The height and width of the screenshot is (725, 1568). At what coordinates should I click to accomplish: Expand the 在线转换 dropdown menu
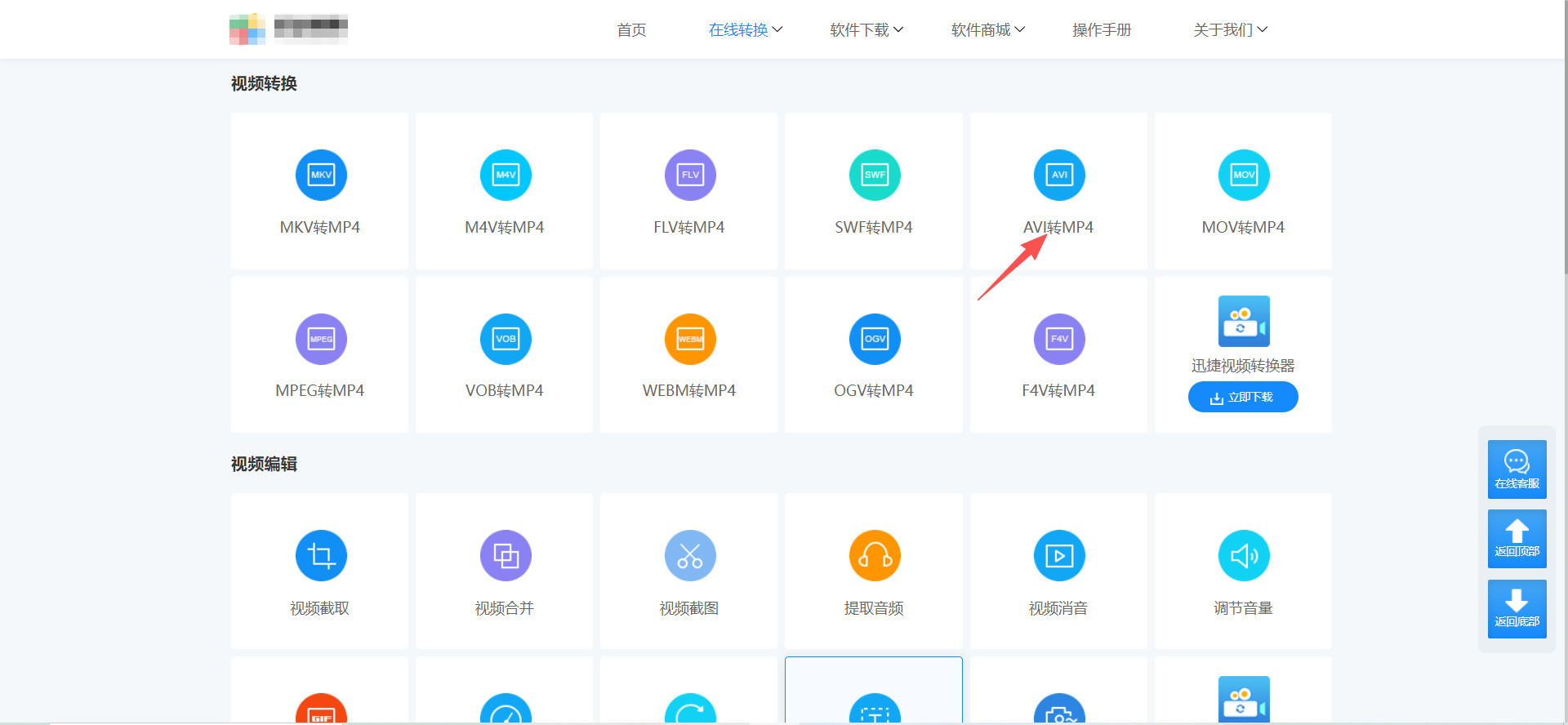[x=746, y=30]
